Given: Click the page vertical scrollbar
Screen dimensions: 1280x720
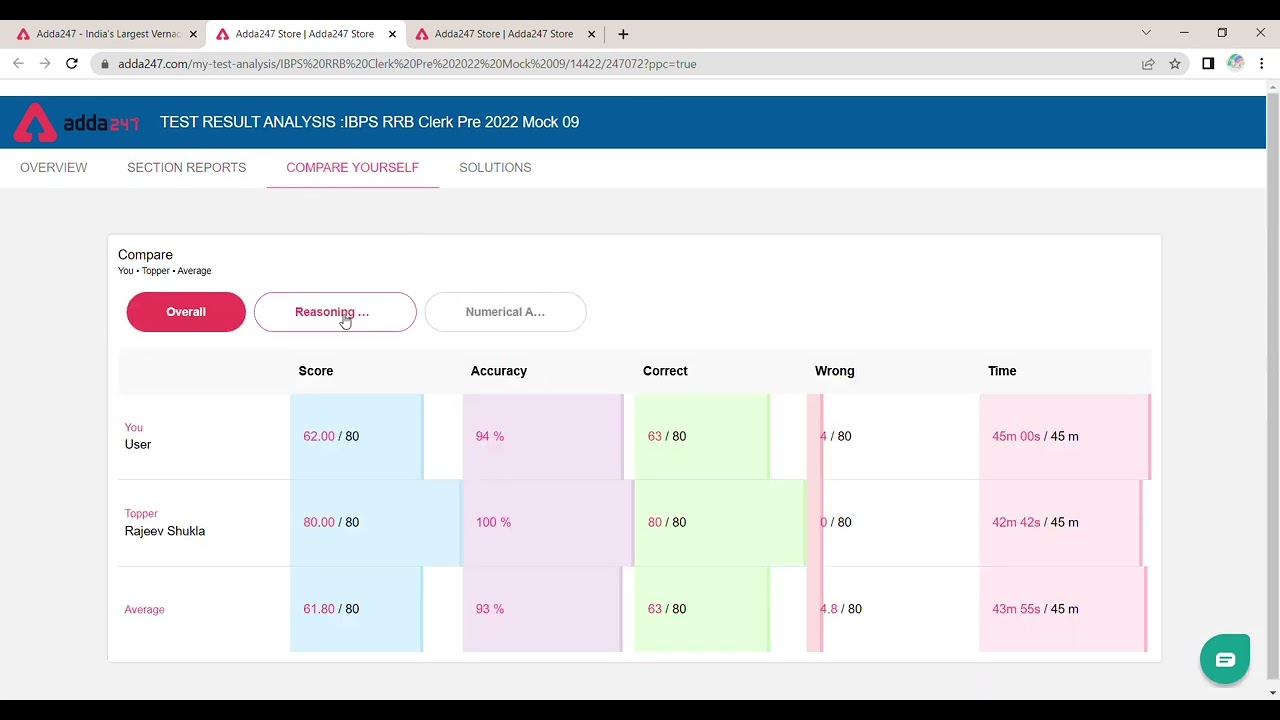Looking at the screenshot, I should coord(1272,388).
